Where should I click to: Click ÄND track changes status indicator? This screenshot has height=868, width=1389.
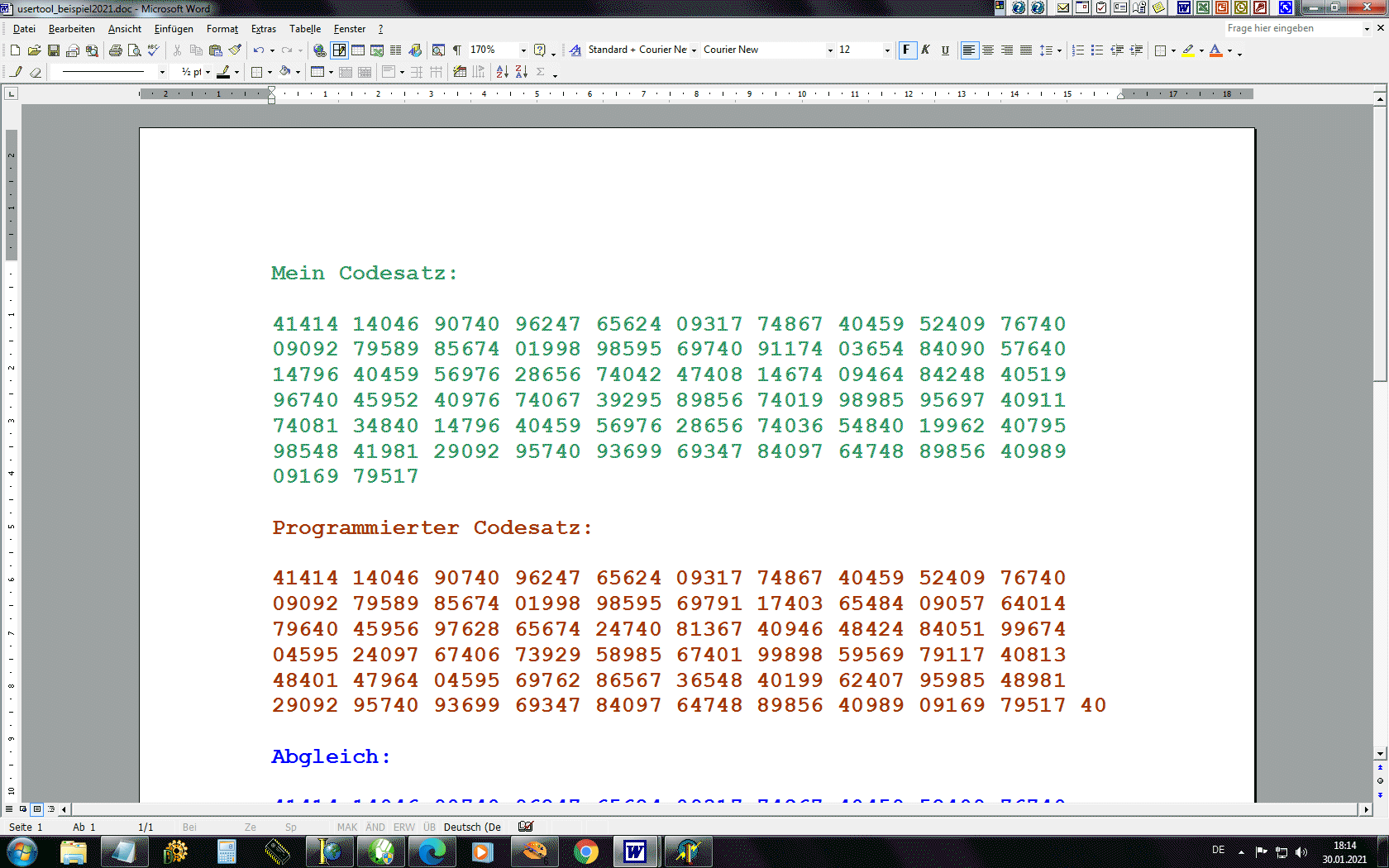[x=375, y=827]
